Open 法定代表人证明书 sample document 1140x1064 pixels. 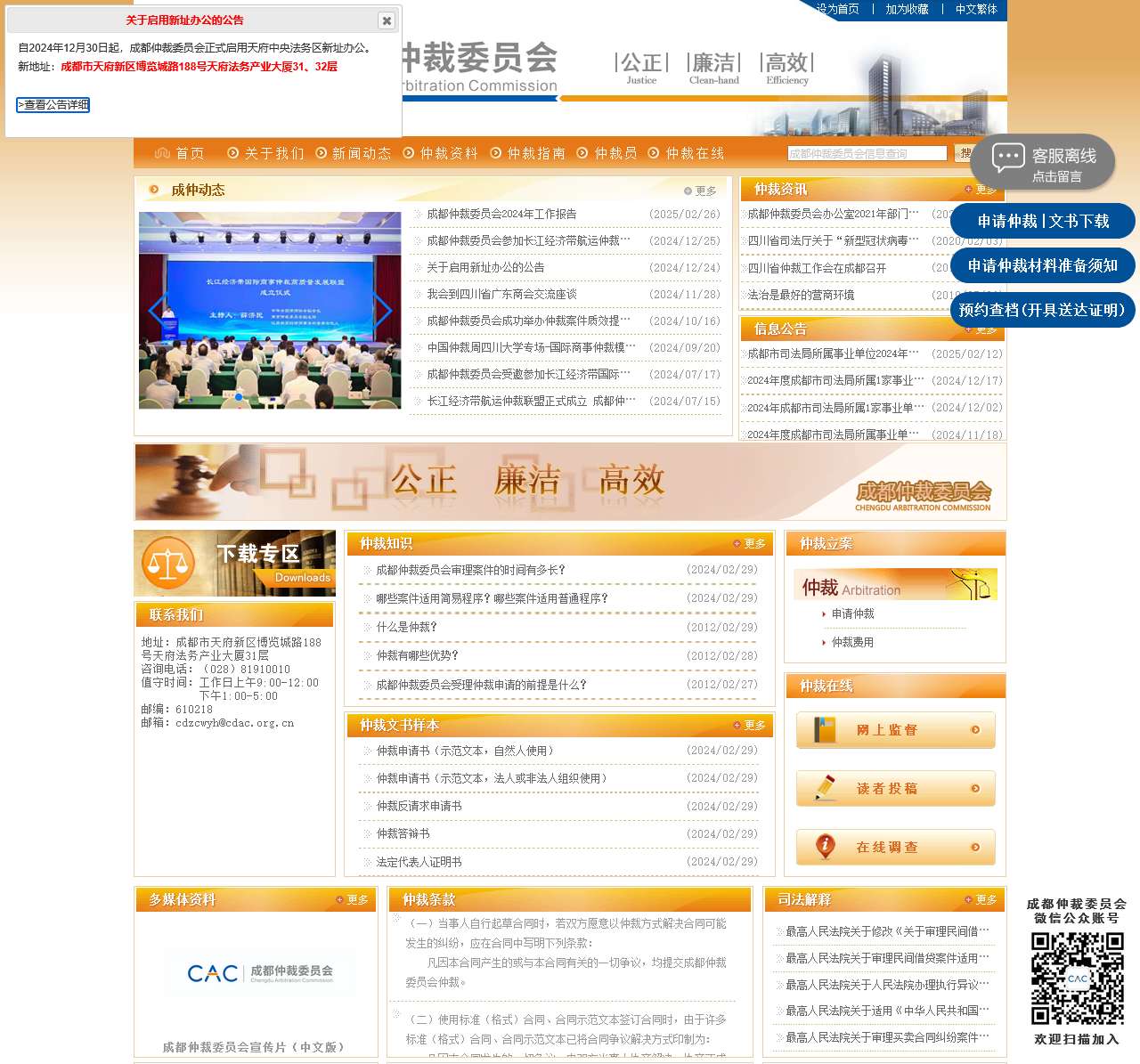click(419, 862)
